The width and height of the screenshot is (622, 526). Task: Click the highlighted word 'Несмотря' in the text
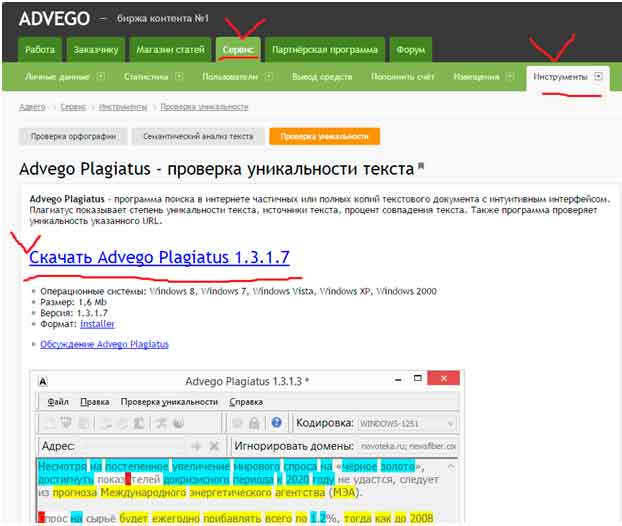pyautogui.click(x=62, y=466)
